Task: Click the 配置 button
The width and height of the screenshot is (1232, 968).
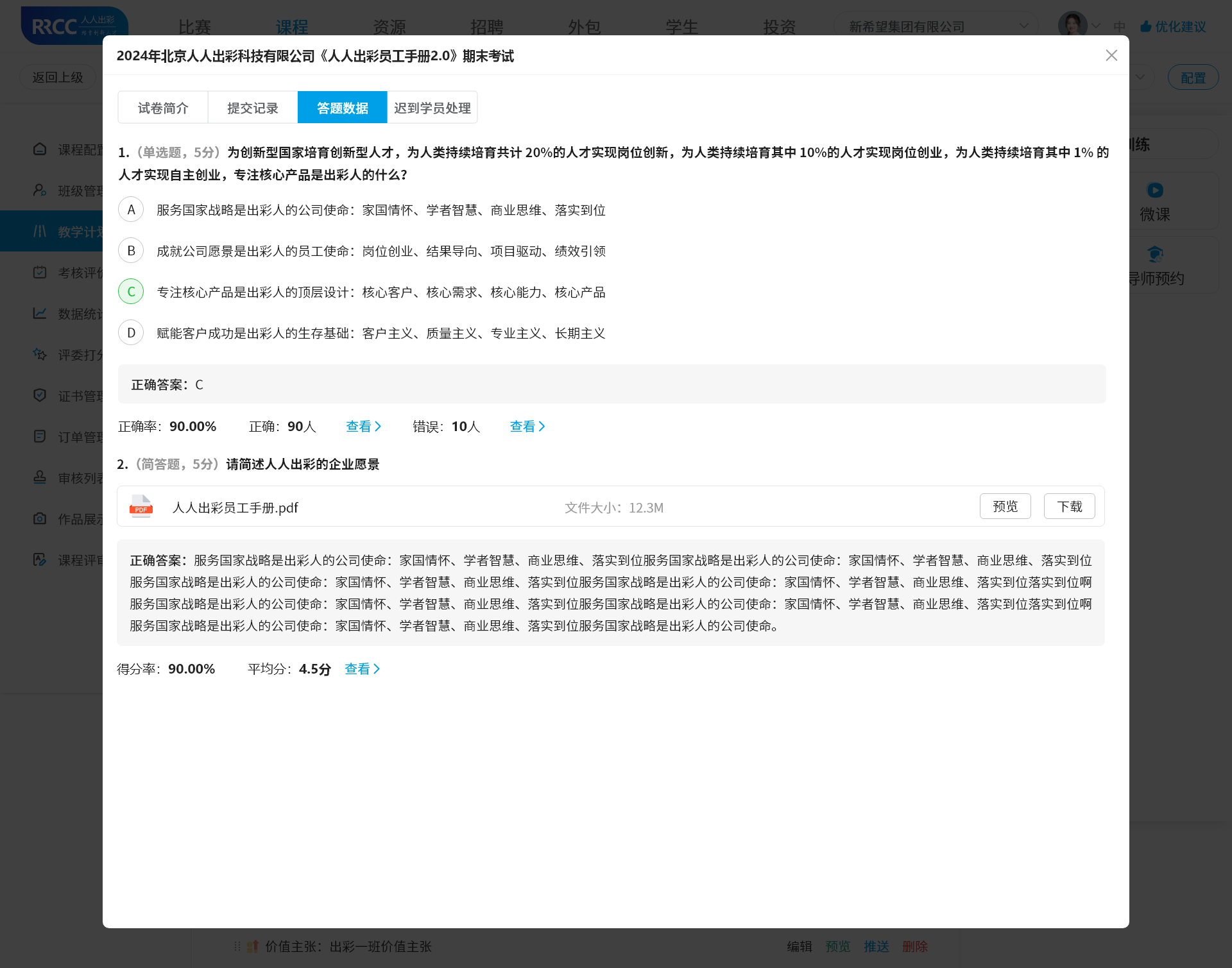Action: coord(1193,78)
